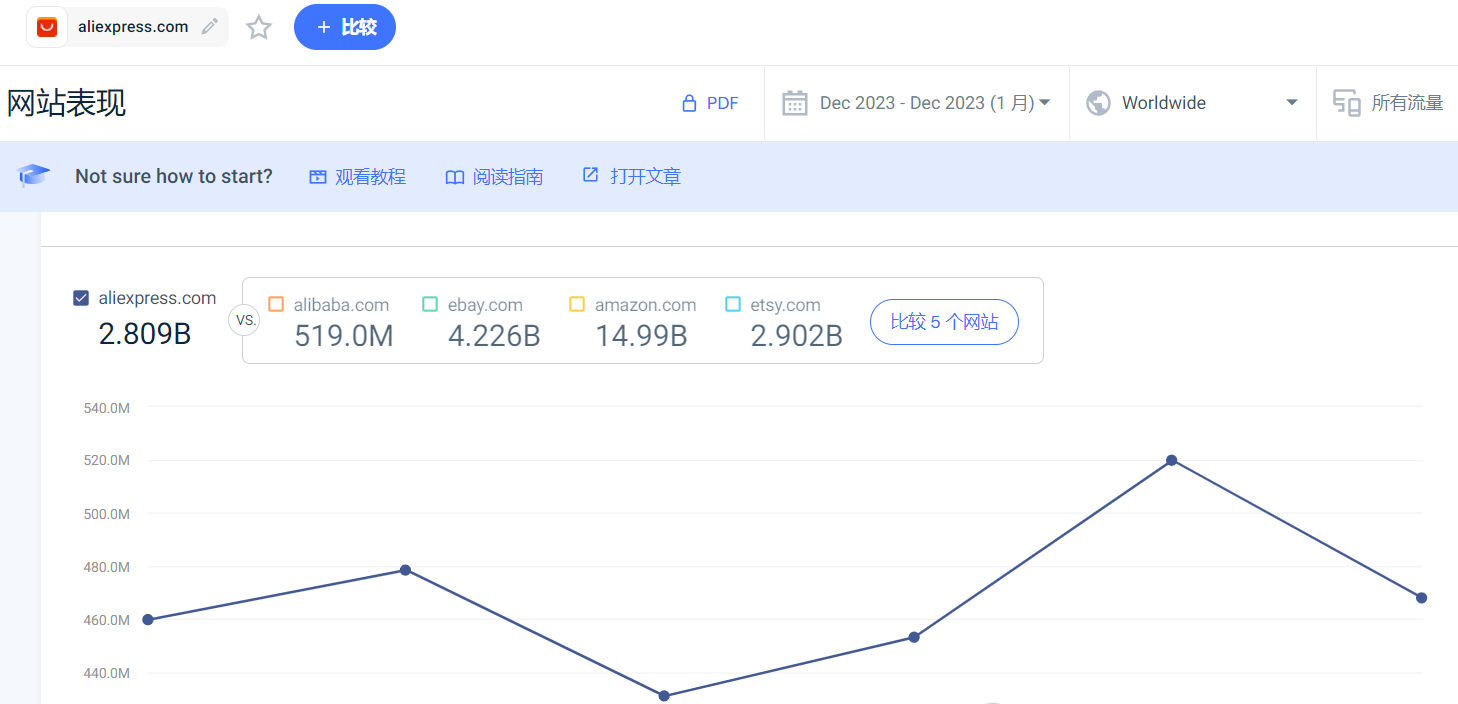
Task: Click the 520M peak data point on chart
Action: tap(1171, 460)
